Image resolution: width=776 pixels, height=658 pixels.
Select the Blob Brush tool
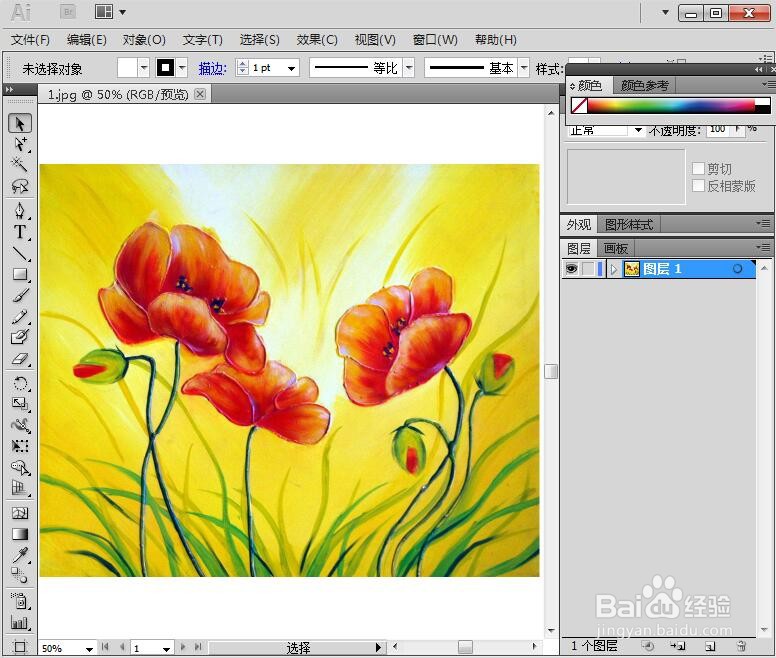point(20,337)
